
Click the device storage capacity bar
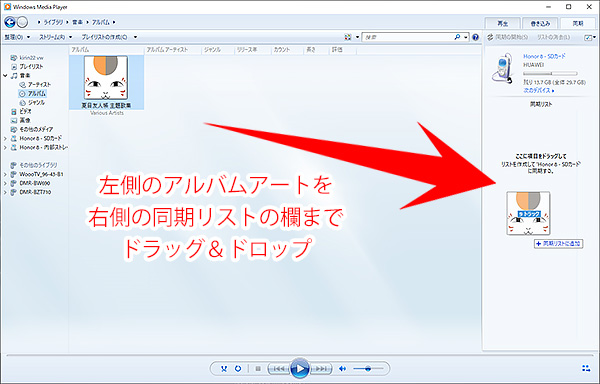(550, 73)
